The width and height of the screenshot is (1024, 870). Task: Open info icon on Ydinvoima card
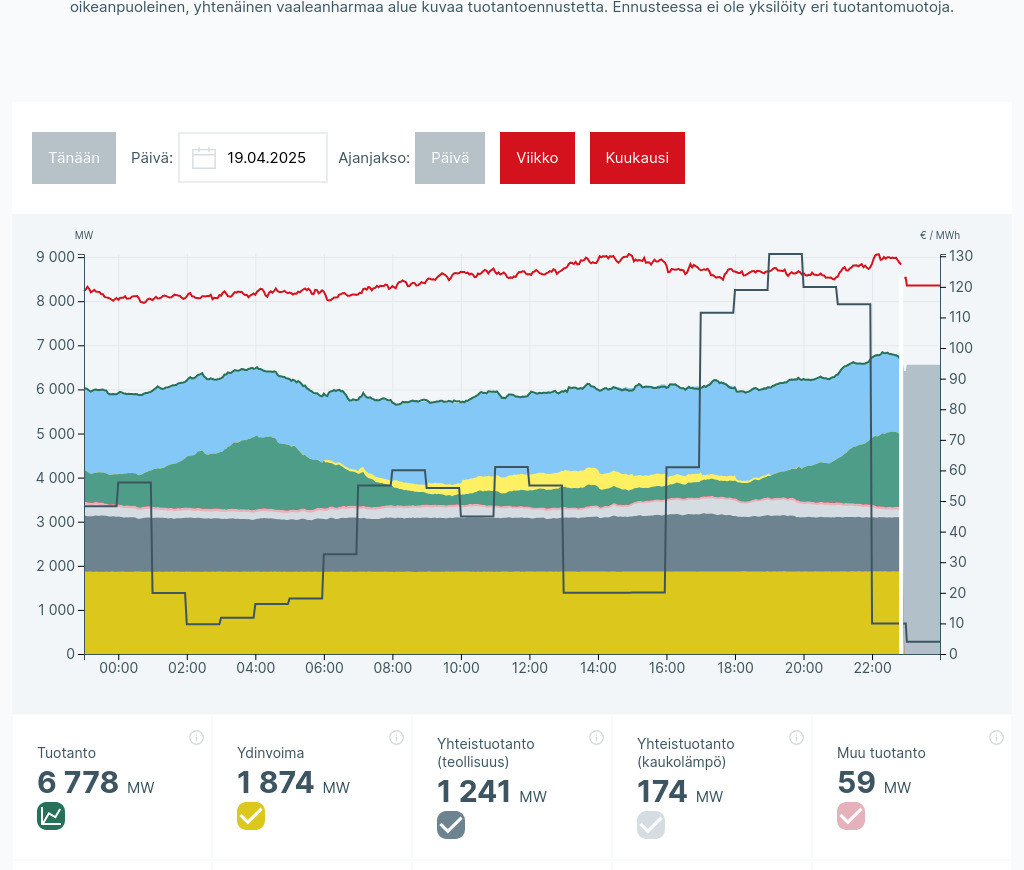click(396, 738)
